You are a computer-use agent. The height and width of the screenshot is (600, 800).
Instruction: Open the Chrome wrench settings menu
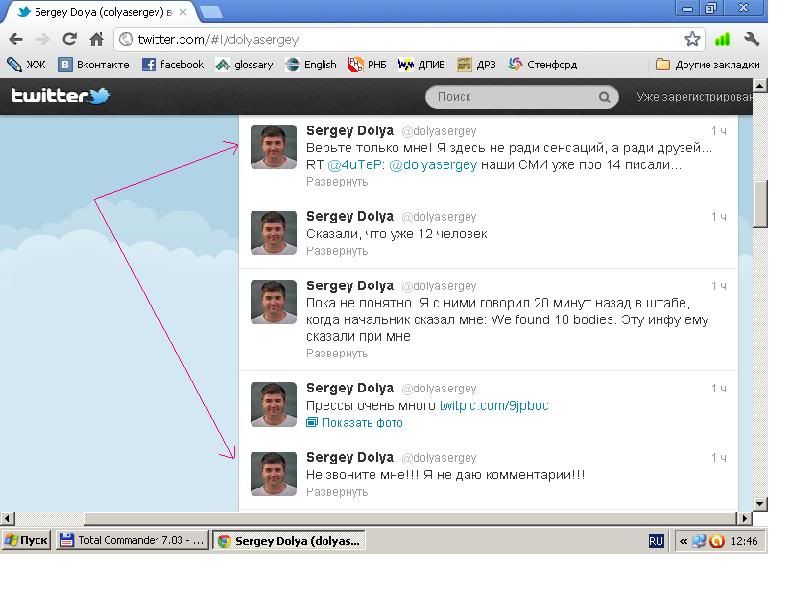pos(751,39)
